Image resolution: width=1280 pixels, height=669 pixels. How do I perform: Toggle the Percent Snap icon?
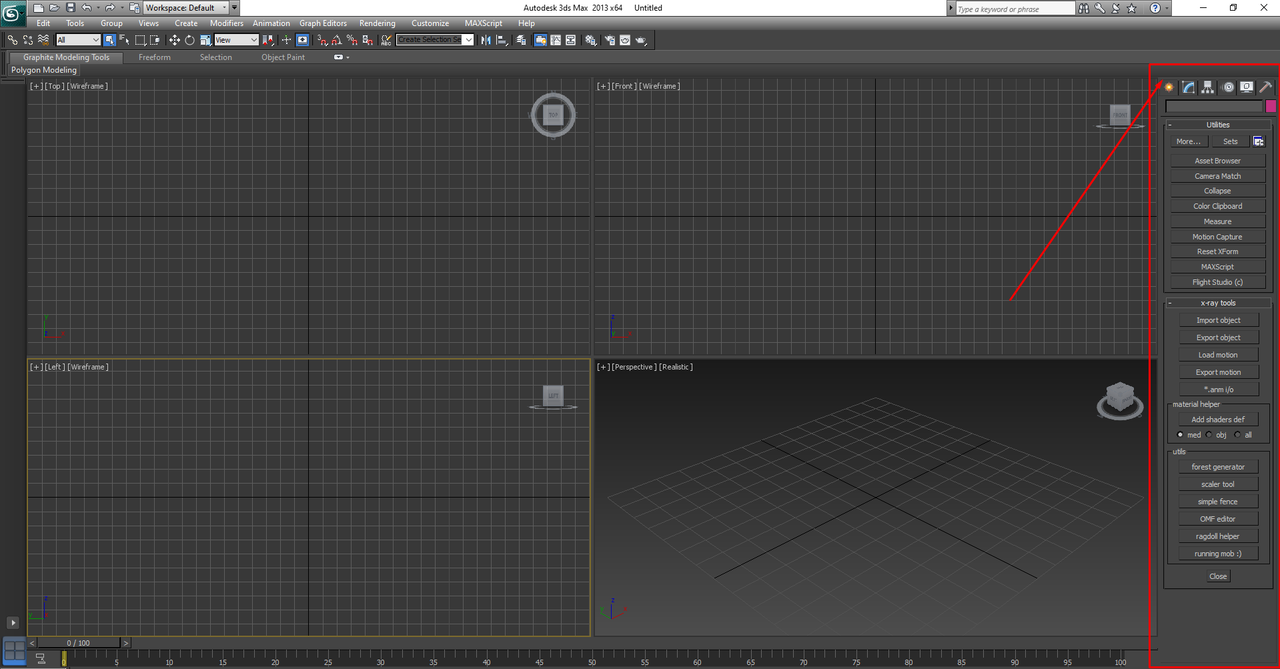[352, 40]
